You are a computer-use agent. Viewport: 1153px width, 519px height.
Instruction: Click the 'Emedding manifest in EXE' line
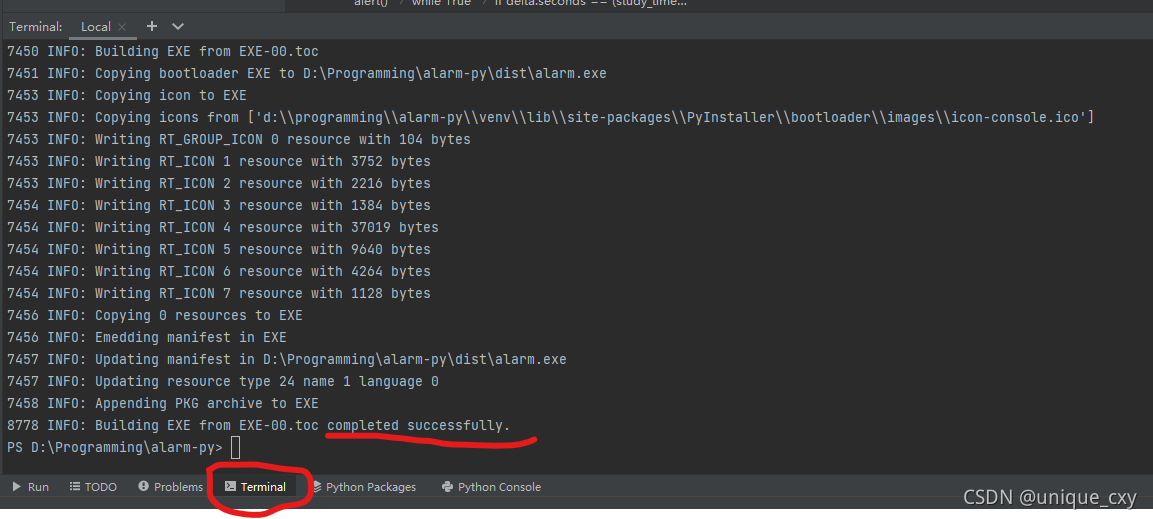click(146, 338)
